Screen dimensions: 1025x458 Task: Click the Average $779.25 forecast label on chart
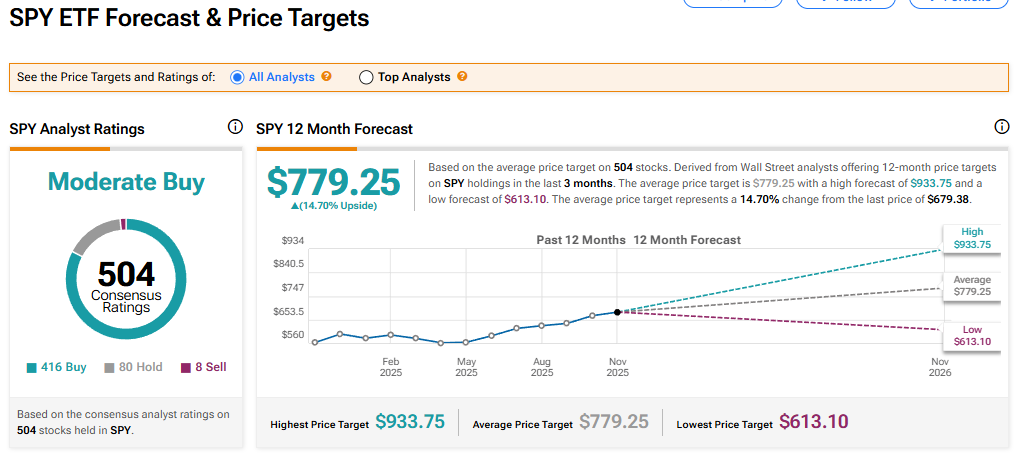970,286
